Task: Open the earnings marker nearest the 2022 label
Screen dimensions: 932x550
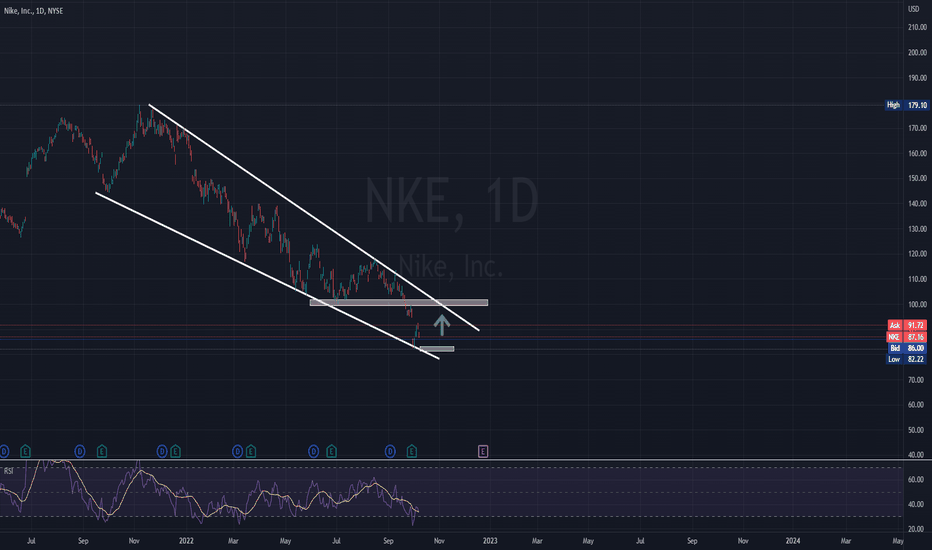Action: (x=175, y=451)
